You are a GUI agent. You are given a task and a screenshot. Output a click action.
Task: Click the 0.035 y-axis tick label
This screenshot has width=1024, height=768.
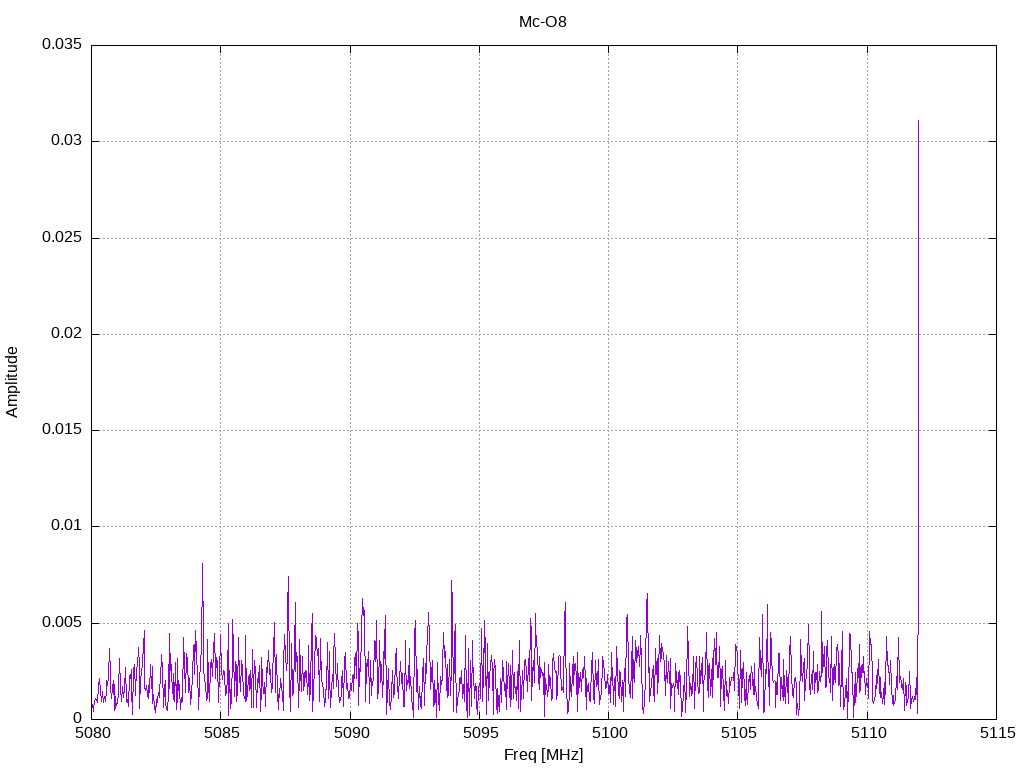pos(61,45)
